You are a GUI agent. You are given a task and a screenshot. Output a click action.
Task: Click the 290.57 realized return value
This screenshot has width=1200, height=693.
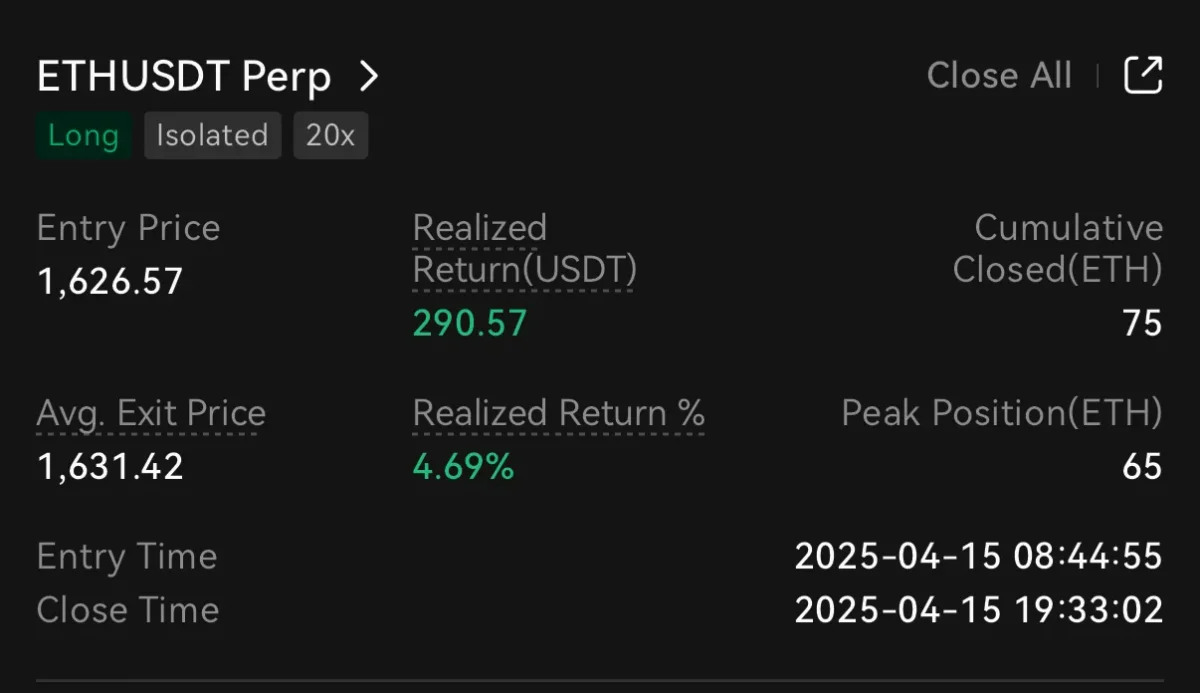coord(469,323)
